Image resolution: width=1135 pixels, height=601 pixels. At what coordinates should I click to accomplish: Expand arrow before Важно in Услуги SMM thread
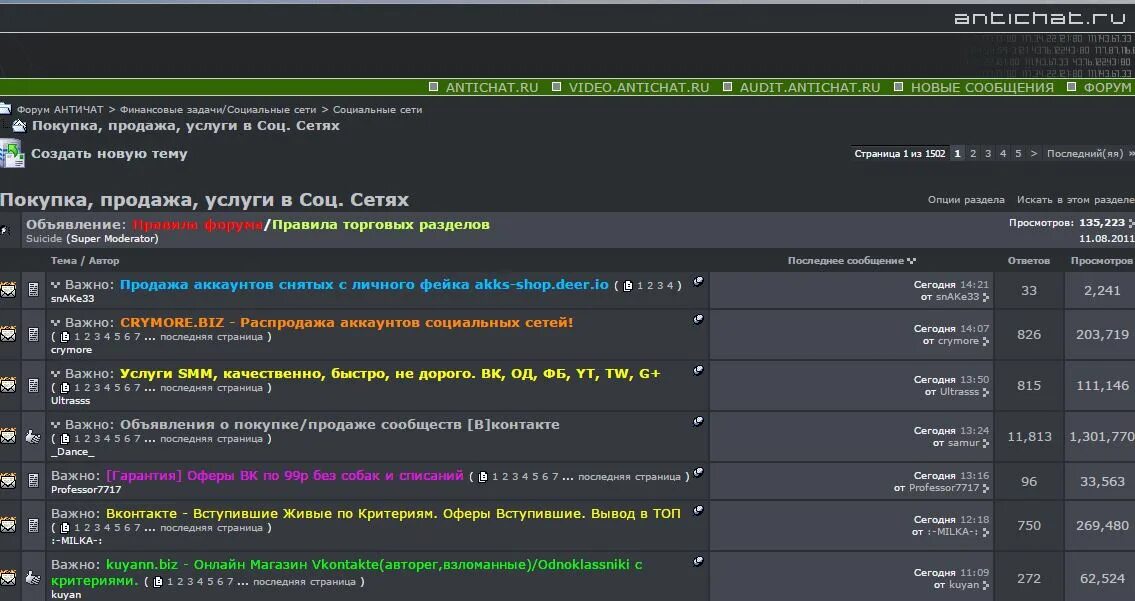coord(56,374)
